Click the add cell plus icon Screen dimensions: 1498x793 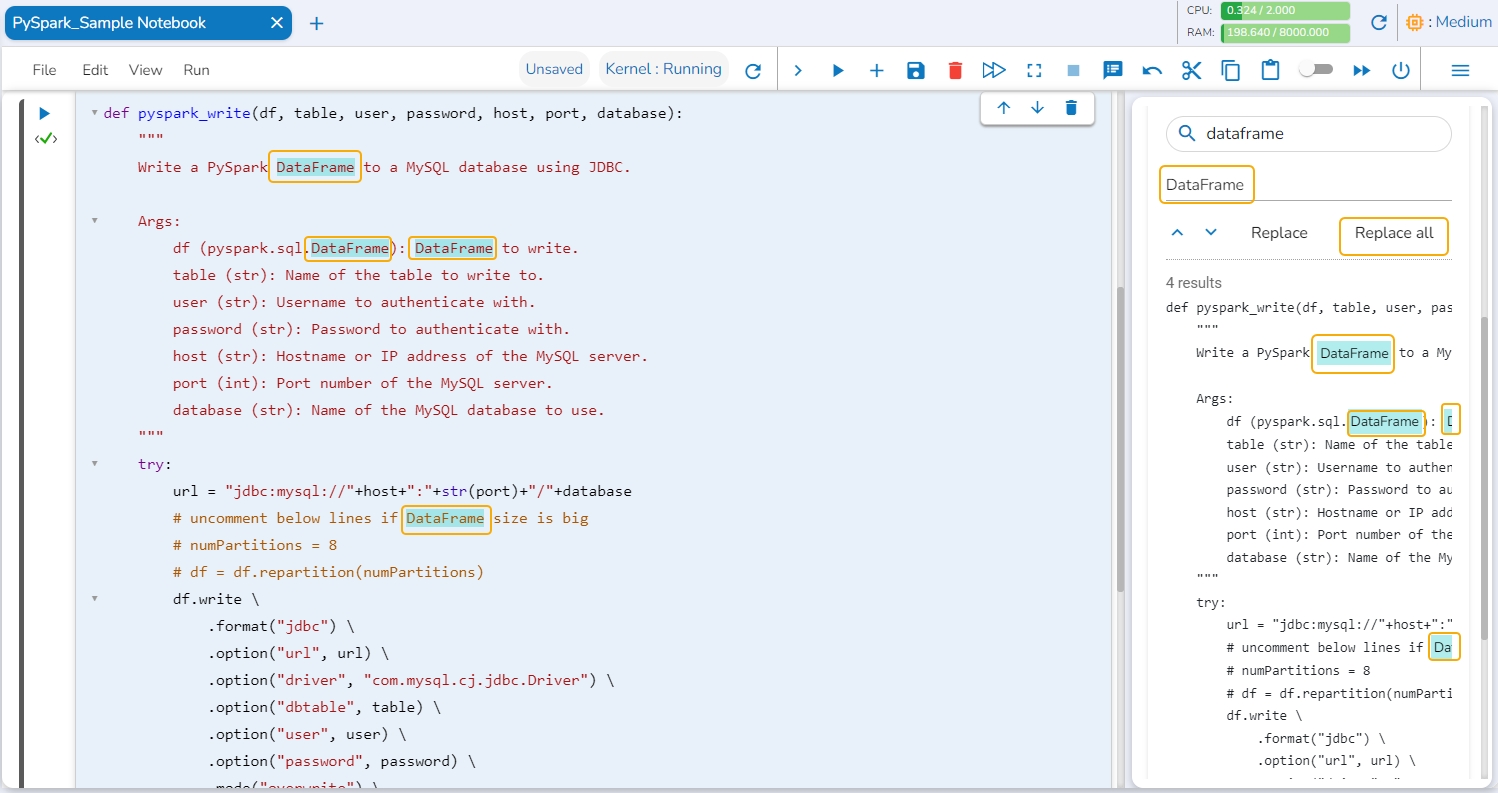tap(876, 70)
